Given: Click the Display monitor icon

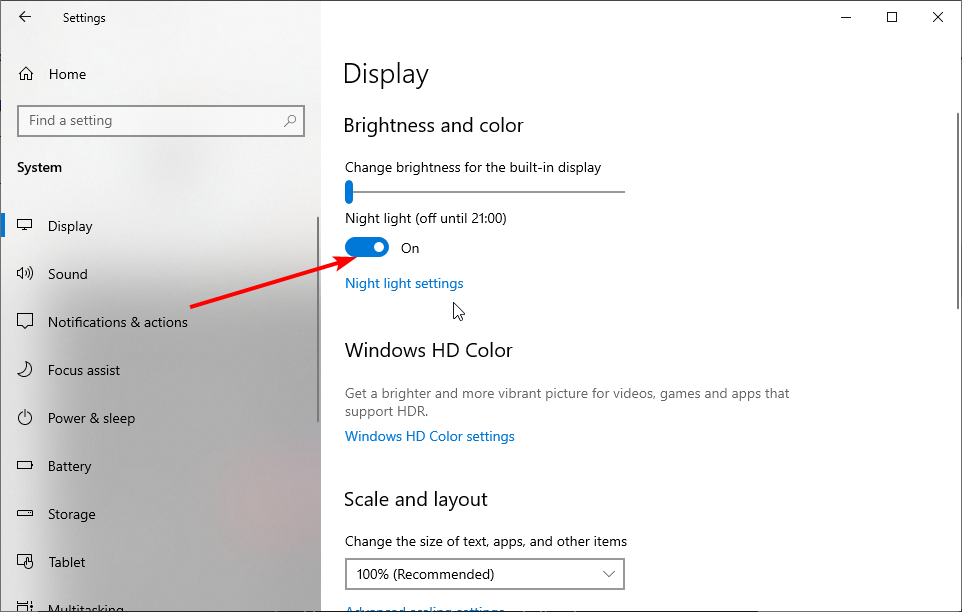Looking at the screenshot, I should pyautogui.click(x=25, y=225).
